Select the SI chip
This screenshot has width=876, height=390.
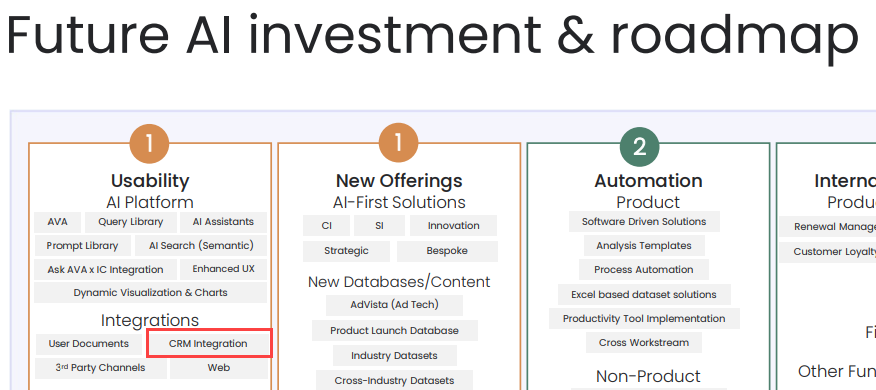[379, 226]
